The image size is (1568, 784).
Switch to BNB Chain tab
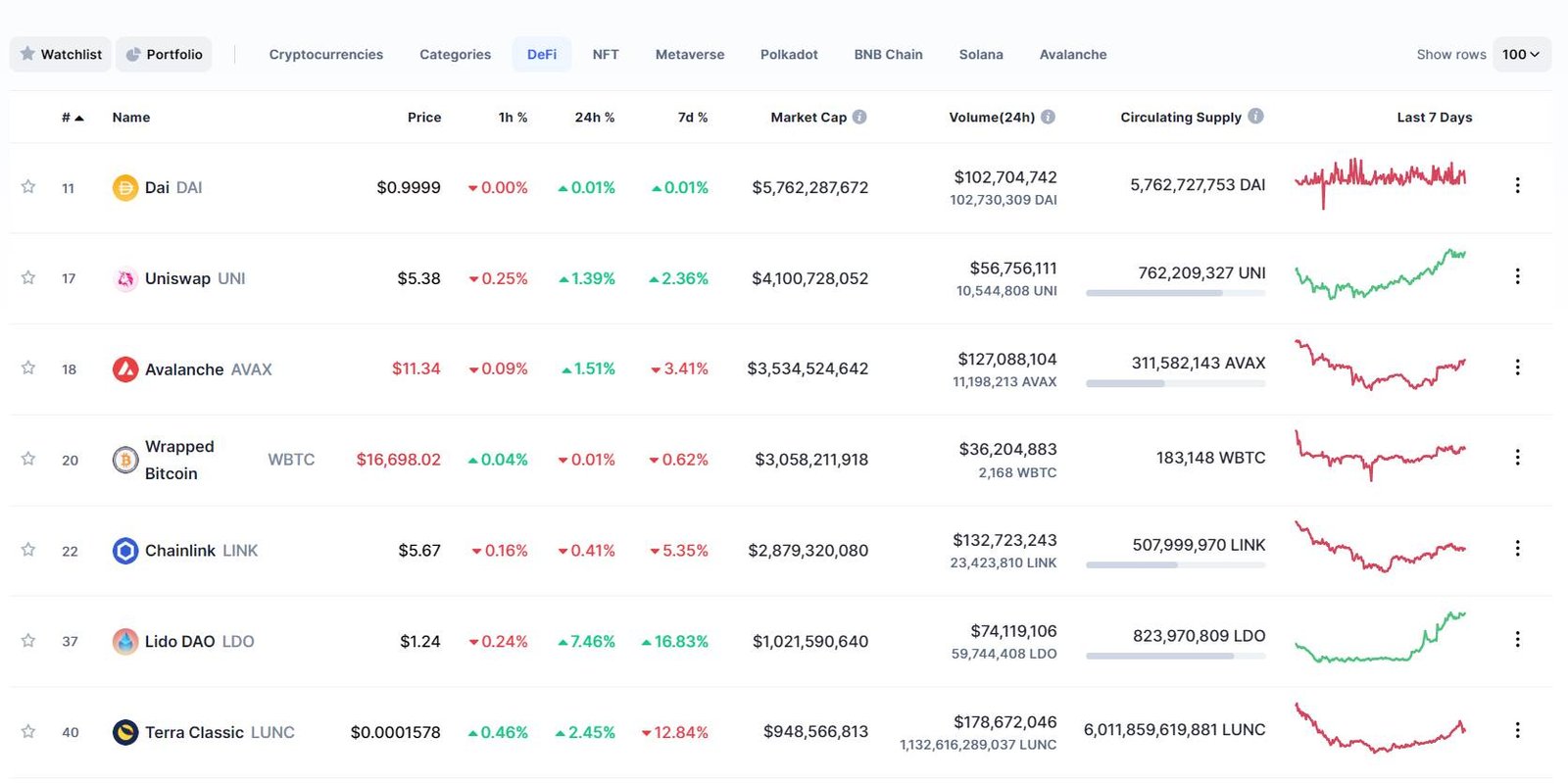tap(888, 55)
